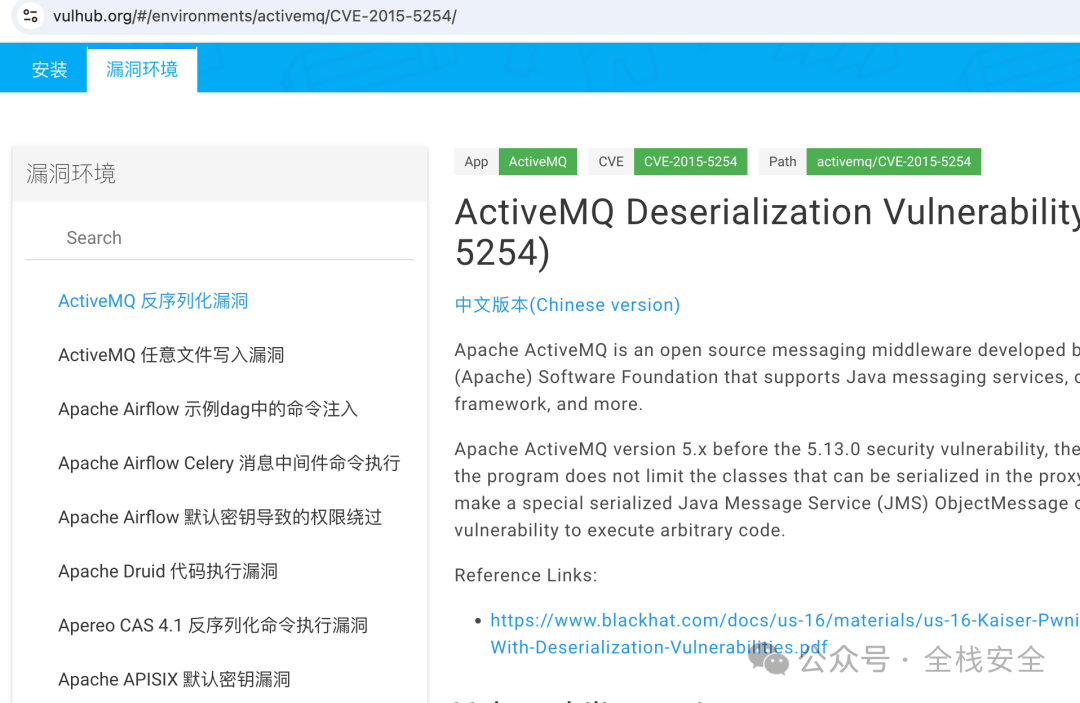Click the gray Path label
This screenshot has width=1080, height=703.
click(782, 162)
